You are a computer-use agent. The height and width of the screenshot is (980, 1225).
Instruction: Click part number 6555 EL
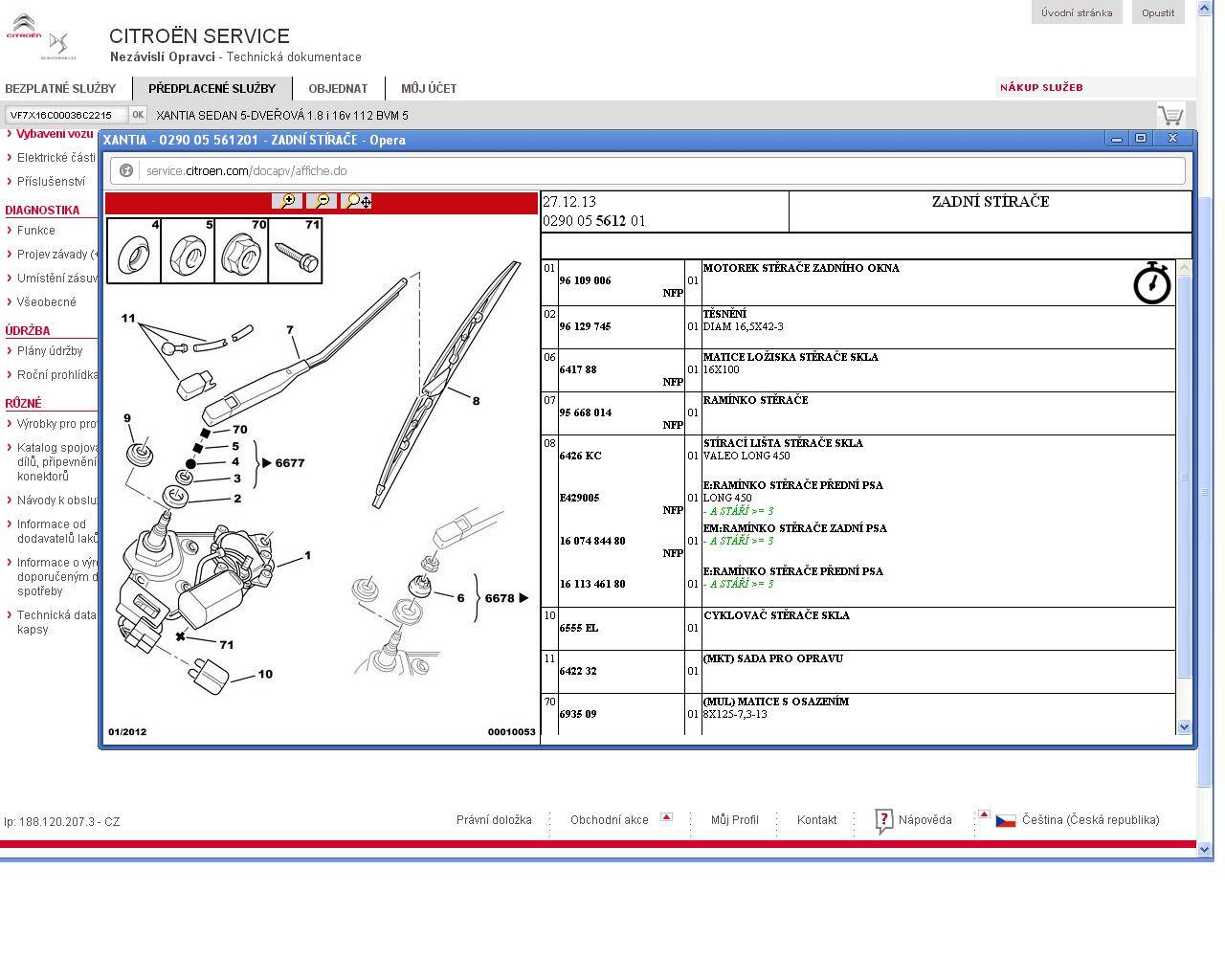tap(579, 629)
